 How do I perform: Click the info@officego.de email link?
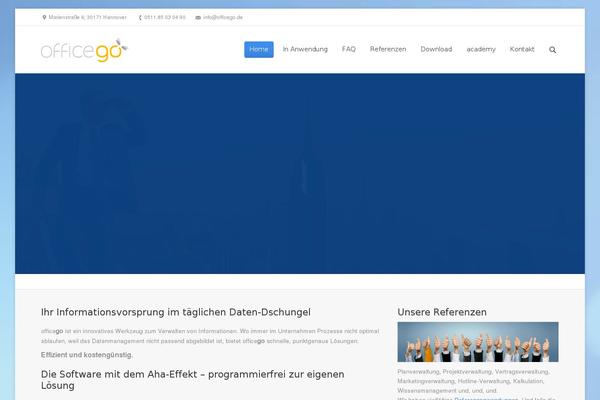pyautogui.click(x=223, y=18)
